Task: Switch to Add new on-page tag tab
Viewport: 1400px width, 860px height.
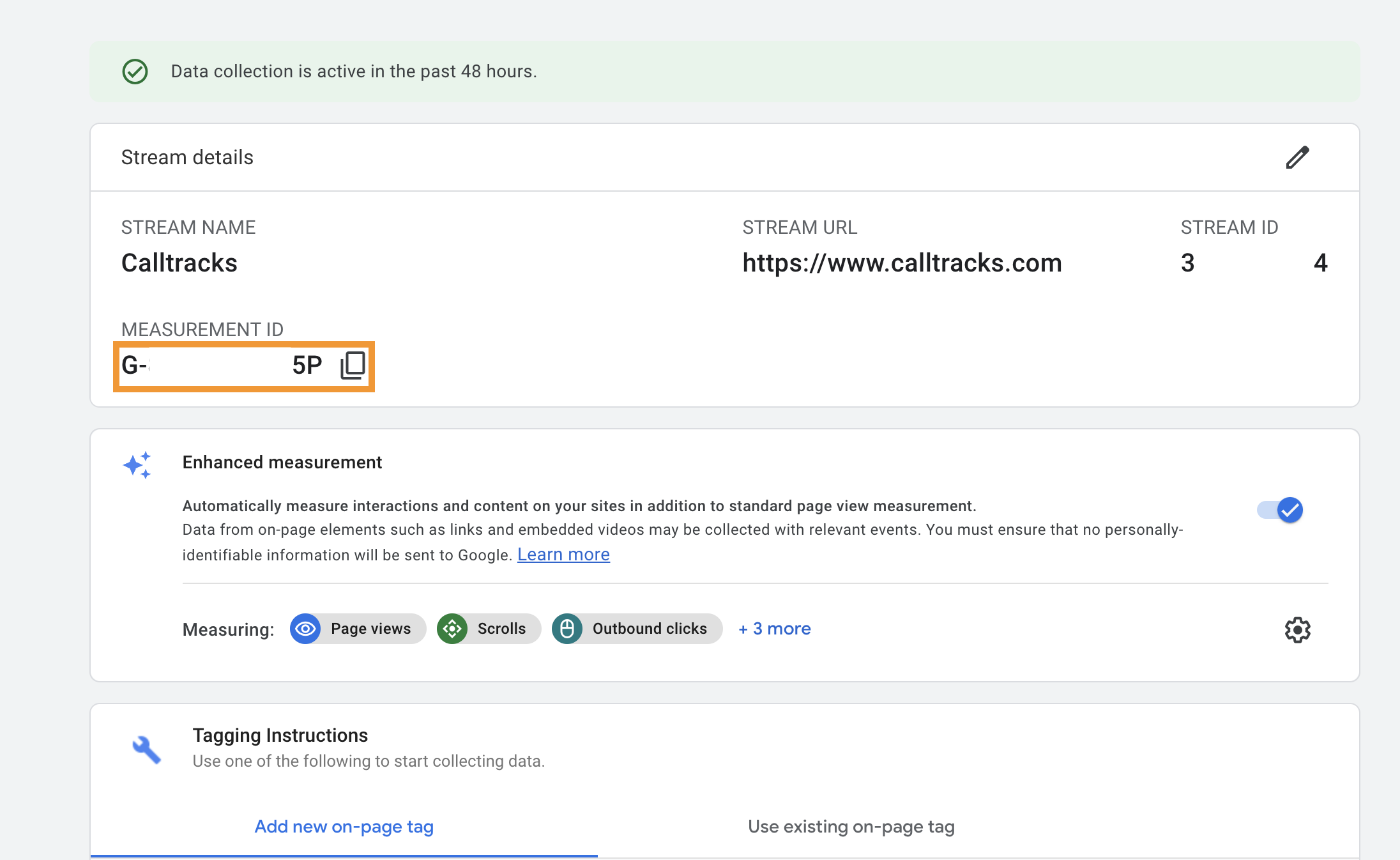Action: pos(344,827)
